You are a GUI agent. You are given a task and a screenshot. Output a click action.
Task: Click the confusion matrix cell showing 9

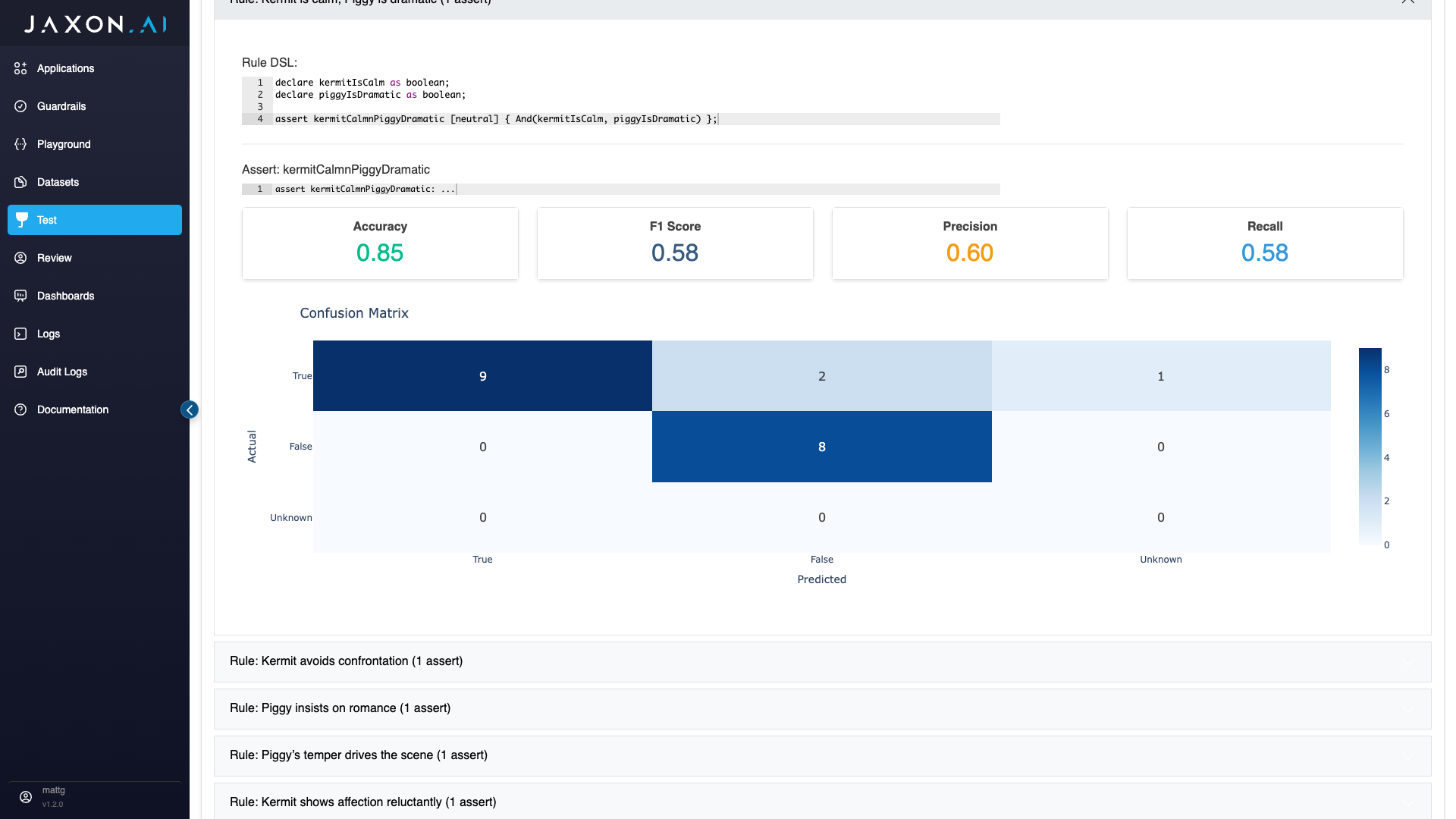pyautogui.click(x=482, y=376)
